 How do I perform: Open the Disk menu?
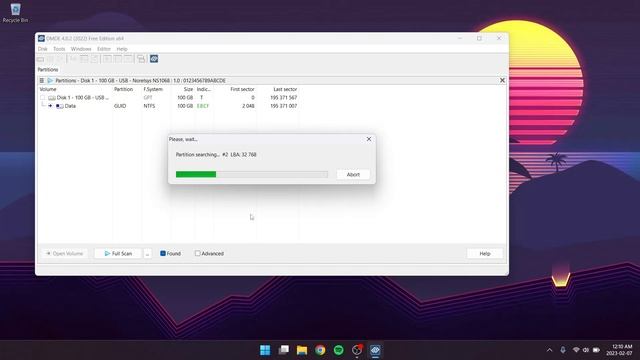[42, 49]
